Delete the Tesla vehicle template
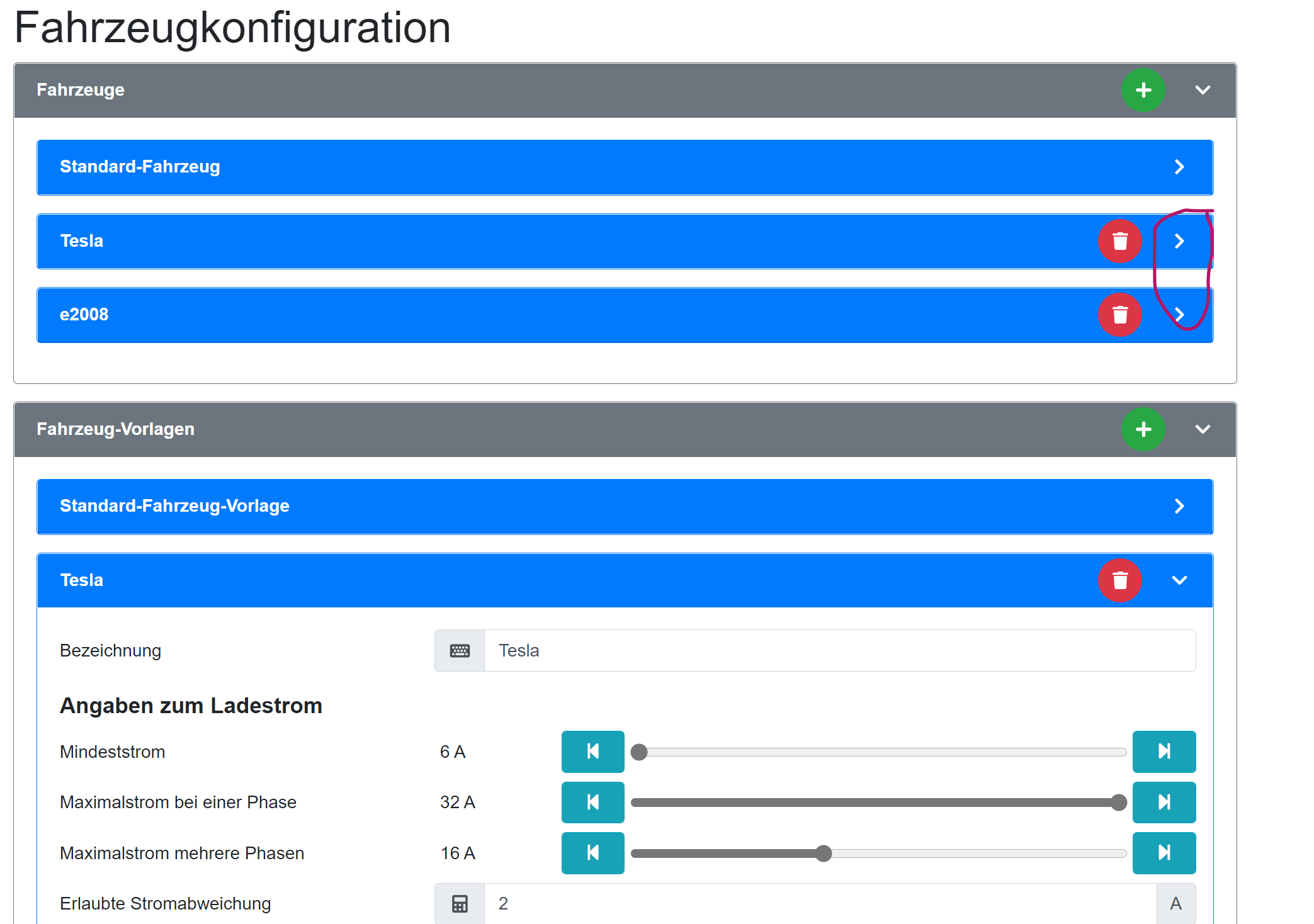Screen dimensions: 1314x924 [1119, 580]
